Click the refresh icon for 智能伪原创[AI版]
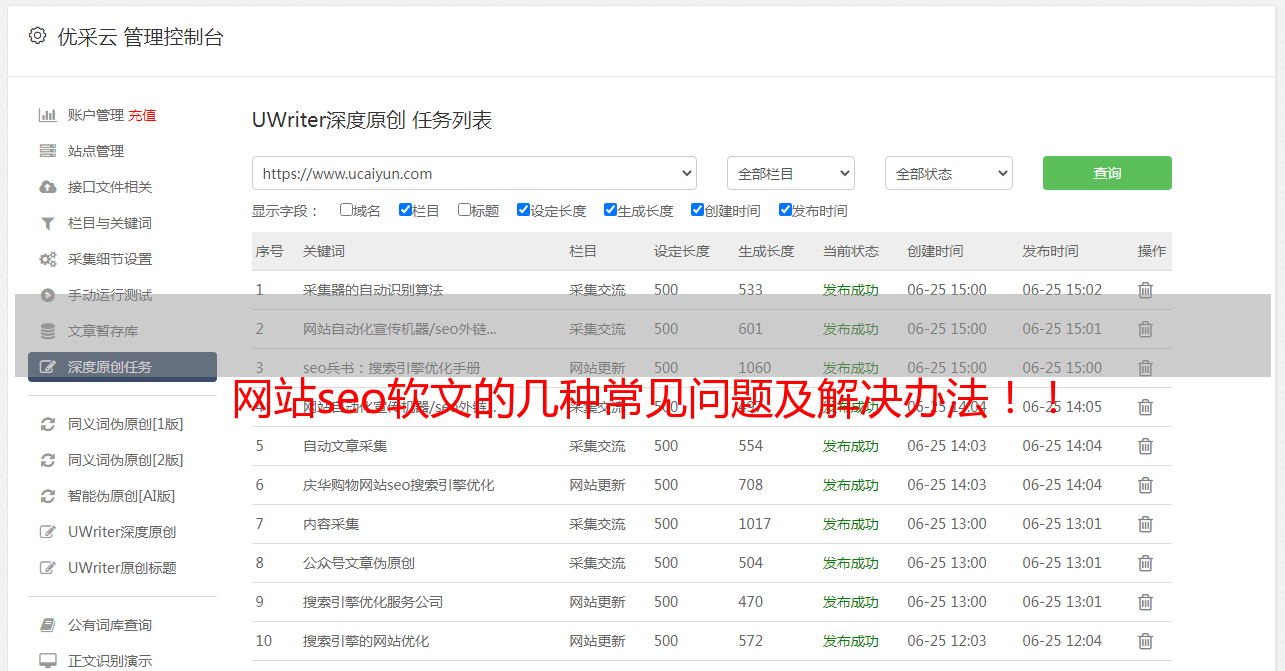The image size is (1285, 671). point(47,496)
